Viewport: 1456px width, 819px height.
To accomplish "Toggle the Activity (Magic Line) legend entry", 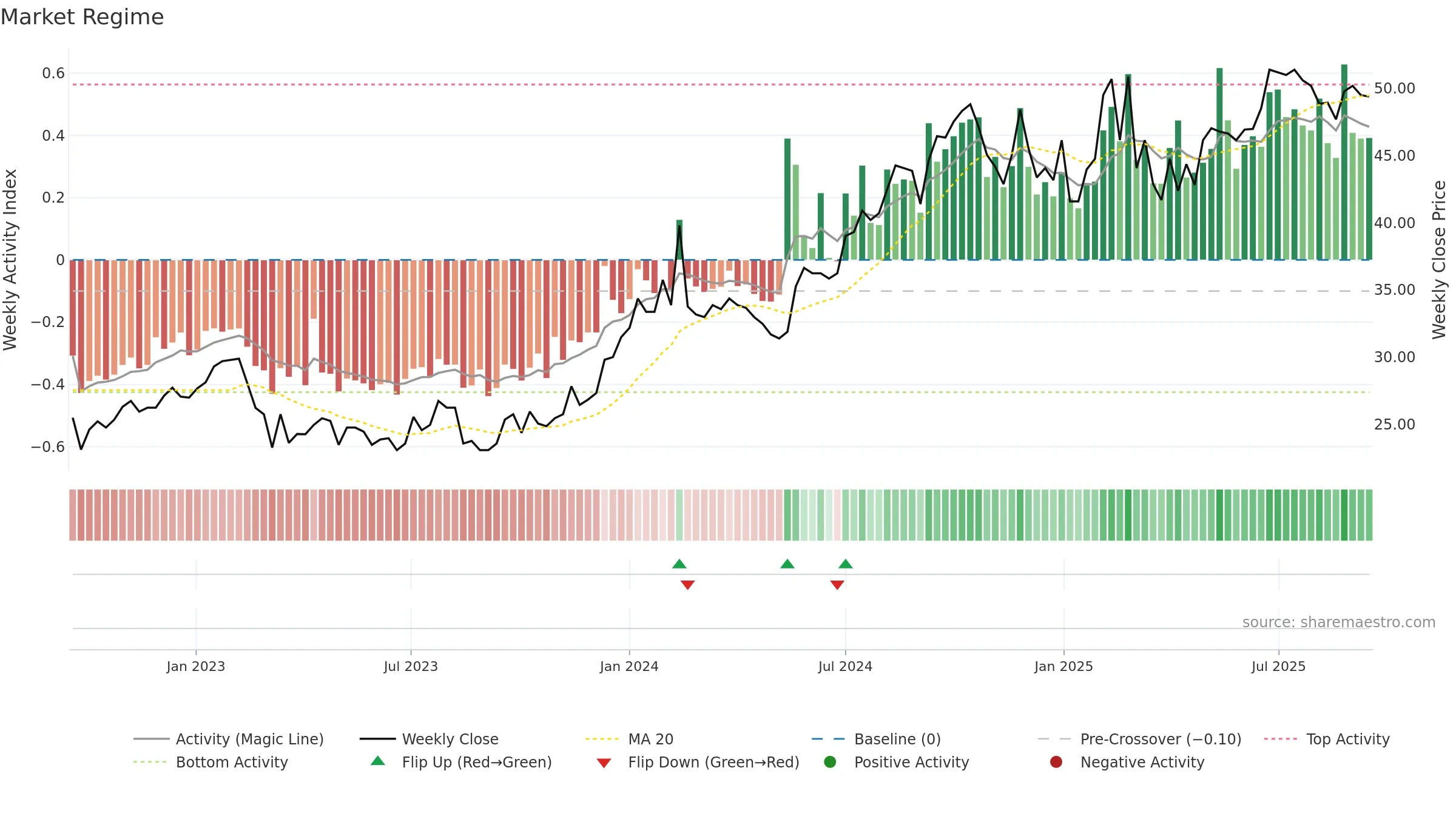I will 229,739.
